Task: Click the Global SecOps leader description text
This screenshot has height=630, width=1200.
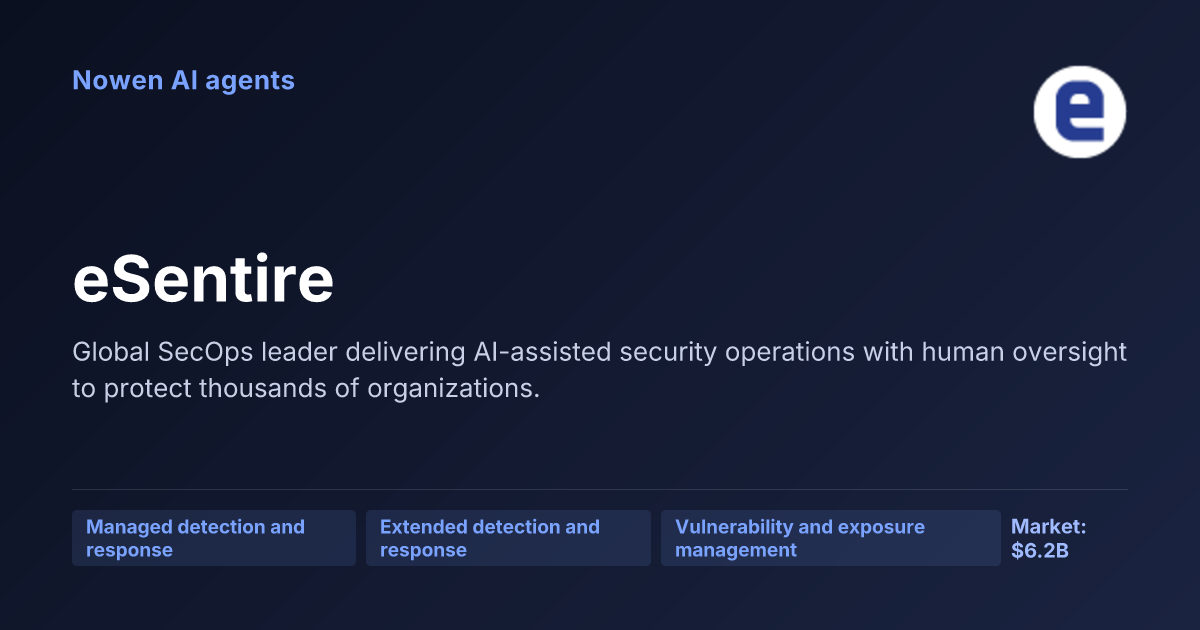Action: tap(599, 370)
